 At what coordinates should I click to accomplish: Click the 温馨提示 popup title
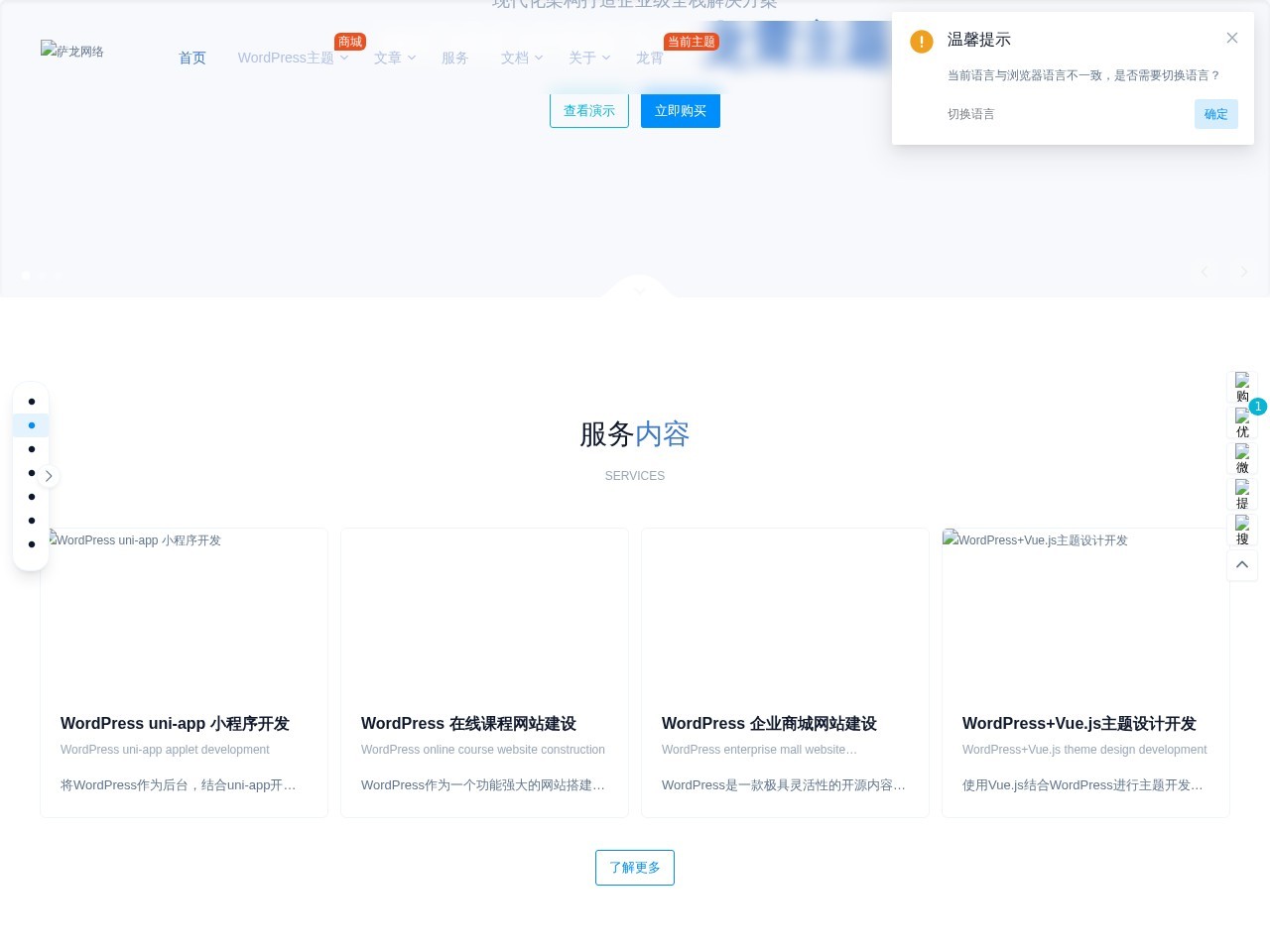979,40
